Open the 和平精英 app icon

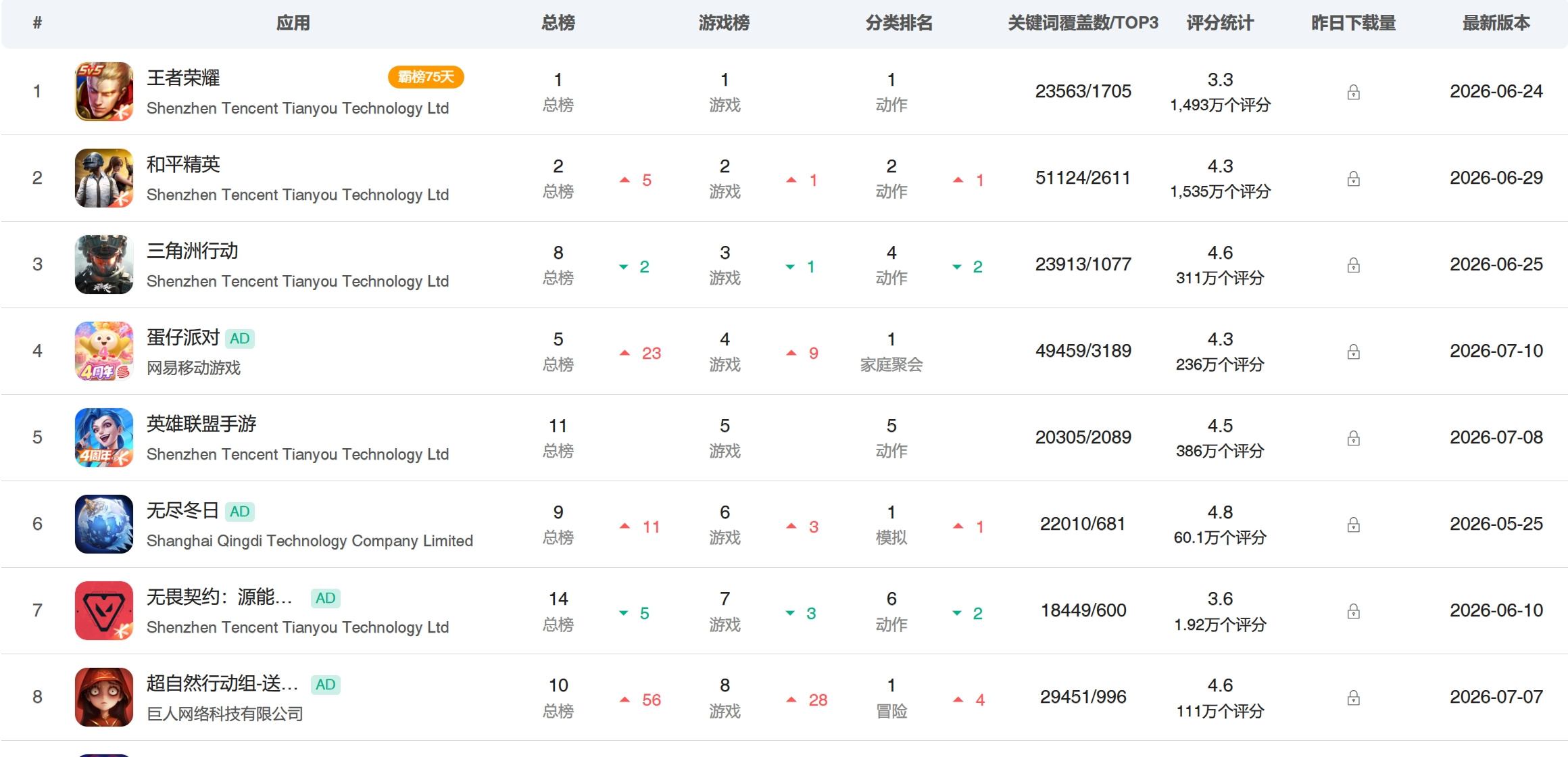[103, 178]
